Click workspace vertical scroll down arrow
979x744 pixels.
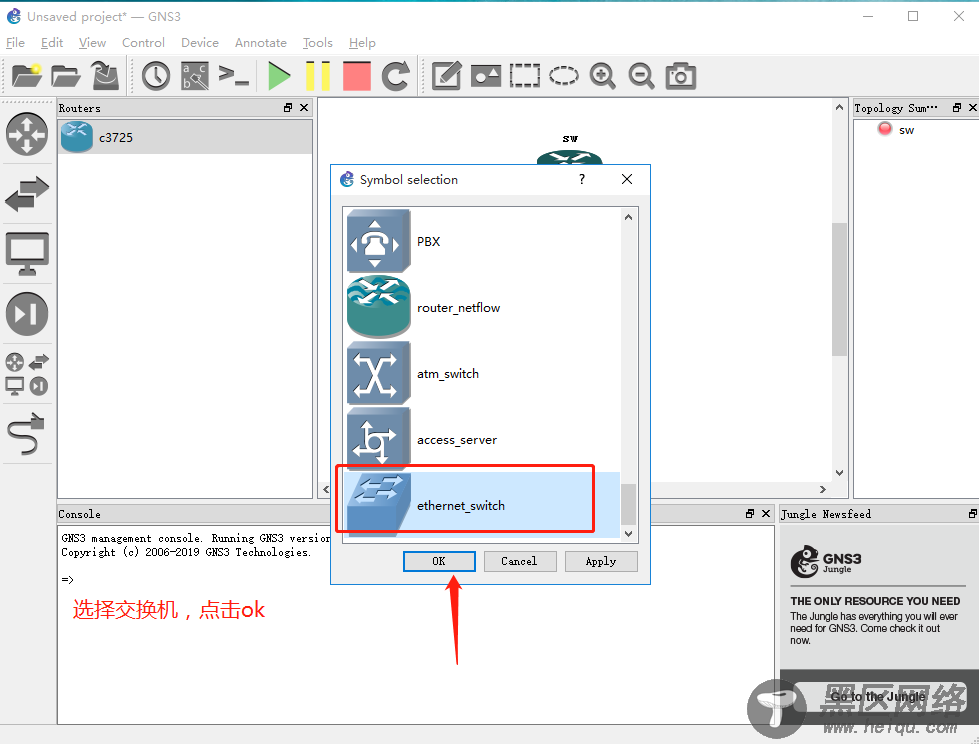[839, 473]
